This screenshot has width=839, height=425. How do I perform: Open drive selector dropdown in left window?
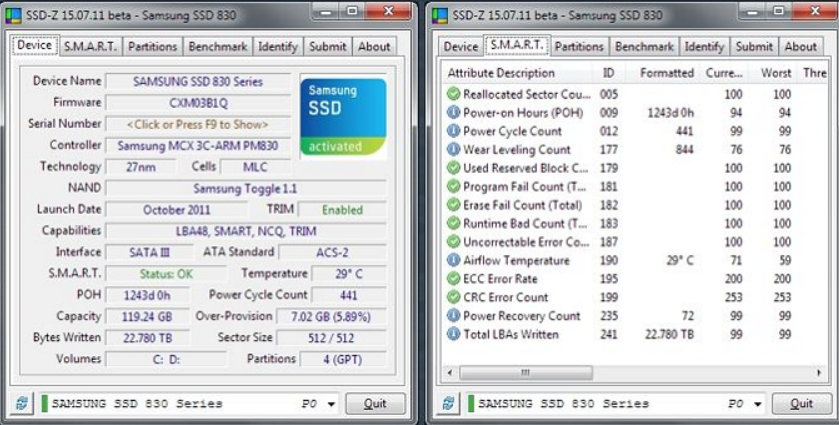pyautogui.click(x=331, y=404)
